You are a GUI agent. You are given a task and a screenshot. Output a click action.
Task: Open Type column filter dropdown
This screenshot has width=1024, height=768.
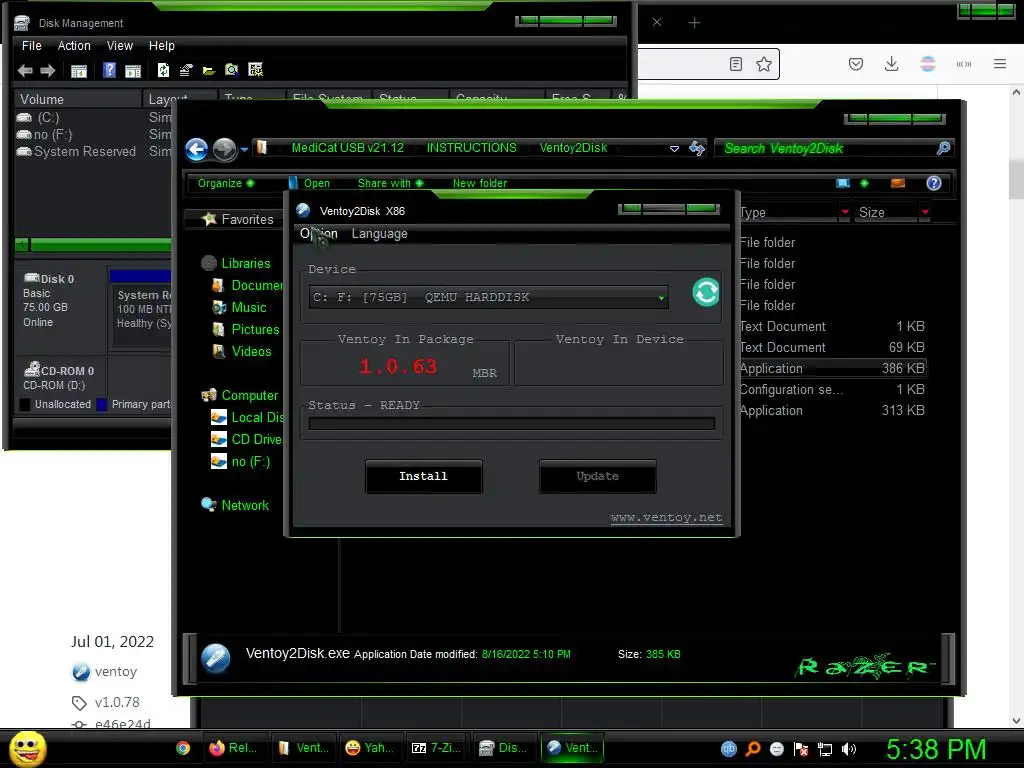(845, 212)
